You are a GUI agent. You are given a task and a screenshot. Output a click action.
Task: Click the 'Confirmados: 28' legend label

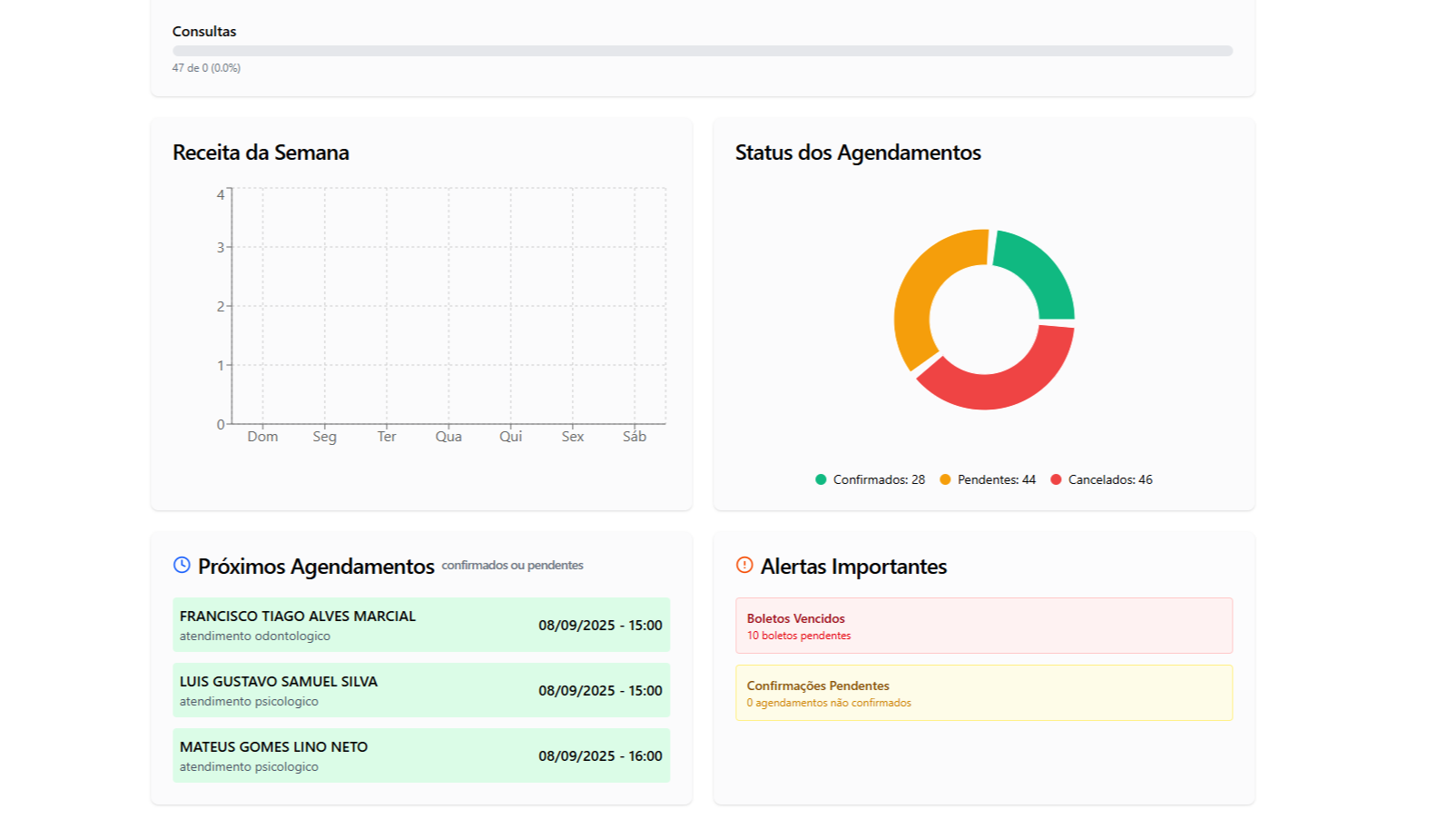879,479
